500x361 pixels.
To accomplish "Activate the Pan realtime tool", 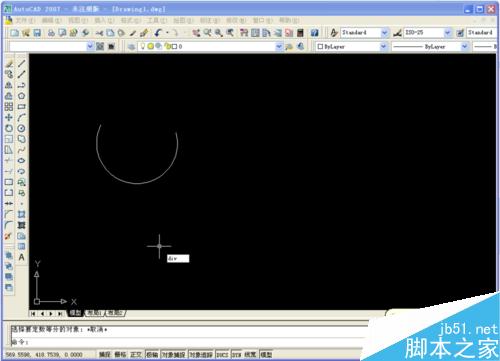I will 197,33.
